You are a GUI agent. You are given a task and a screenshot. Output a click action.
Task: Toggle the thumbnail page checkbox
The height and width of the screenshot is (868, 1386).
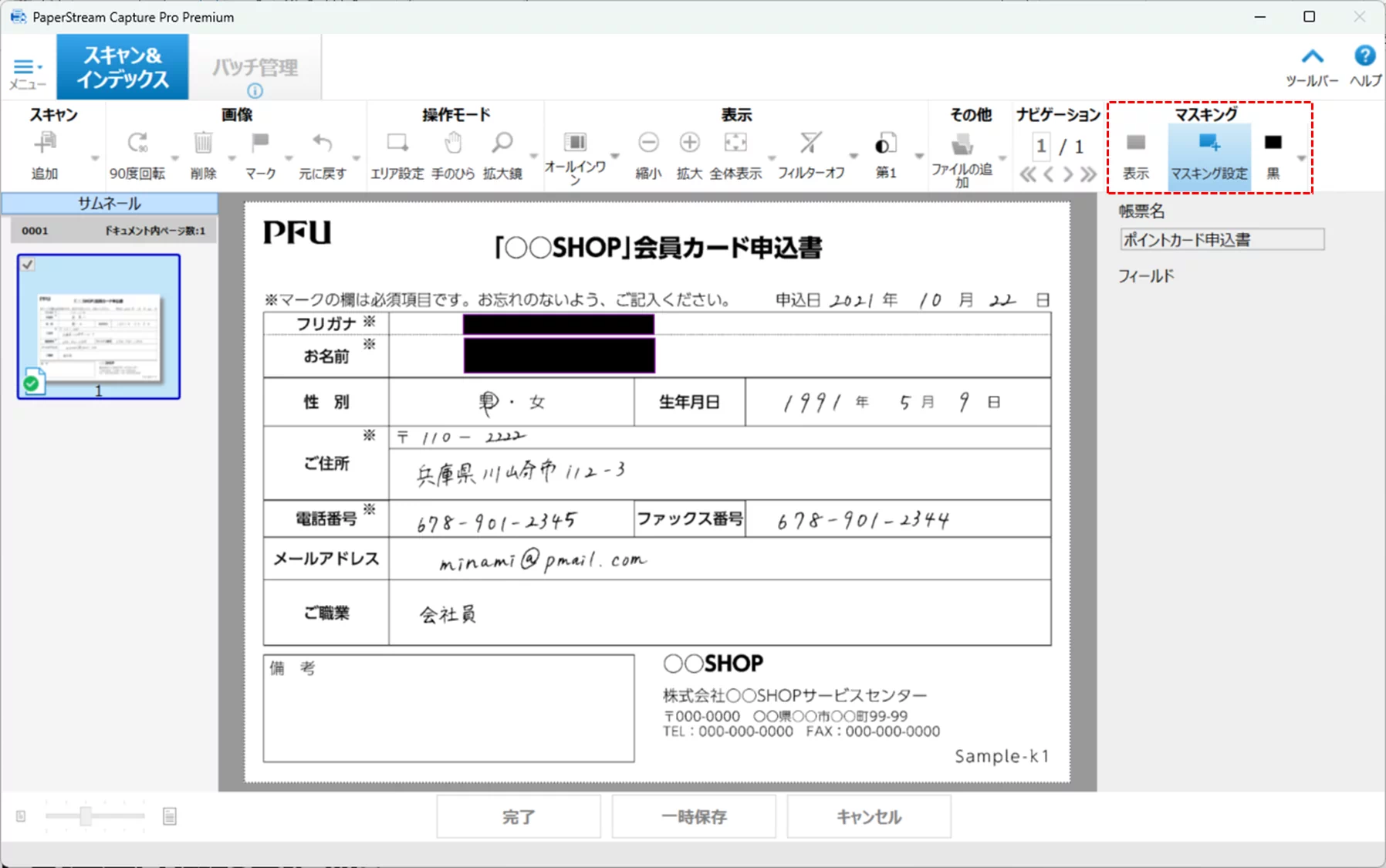coord(28,265)
